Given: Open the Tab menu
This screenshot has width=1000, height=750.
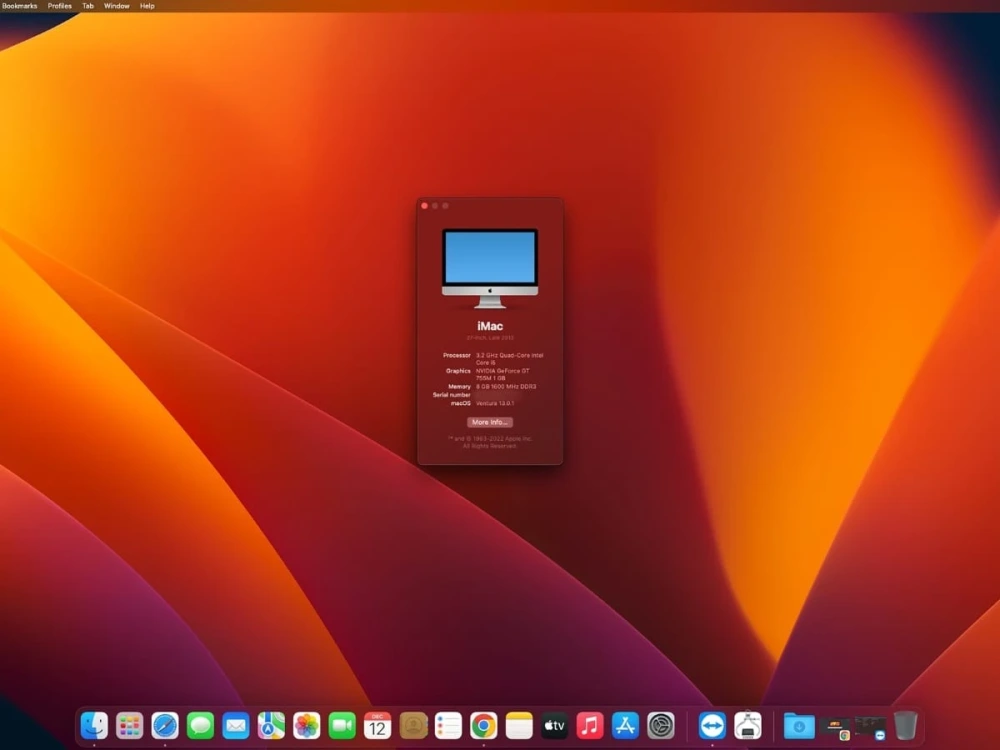Looking at the screenshot, I should pyautogui.click(x=88, y=6).
